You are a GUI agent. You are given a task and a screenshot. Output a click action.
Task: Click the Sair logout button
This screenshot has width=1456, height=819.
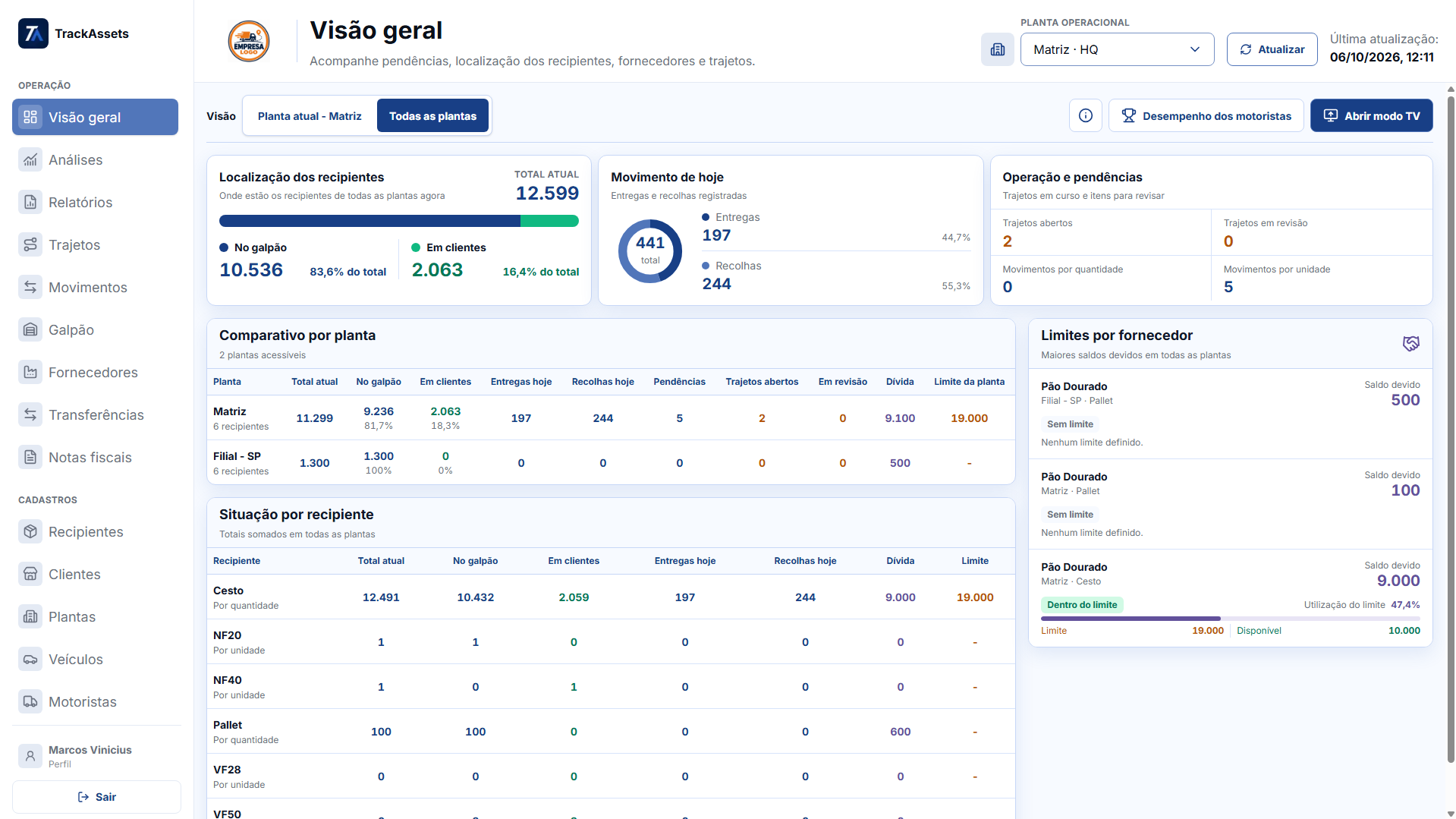pyautogui.click(x=96, y=797)
